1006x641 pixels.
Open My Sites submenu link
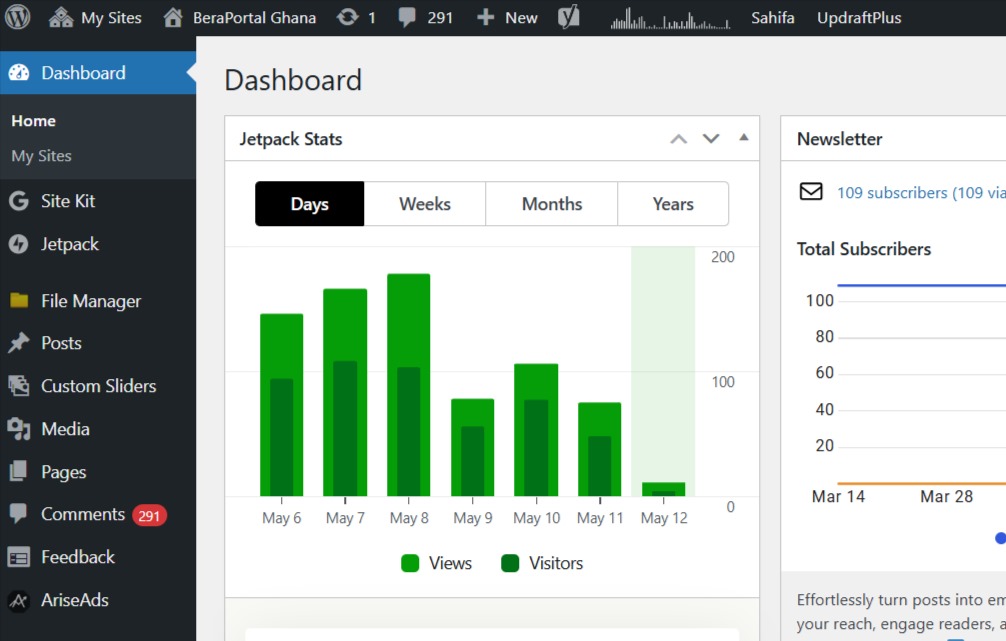tap(41, 156)
